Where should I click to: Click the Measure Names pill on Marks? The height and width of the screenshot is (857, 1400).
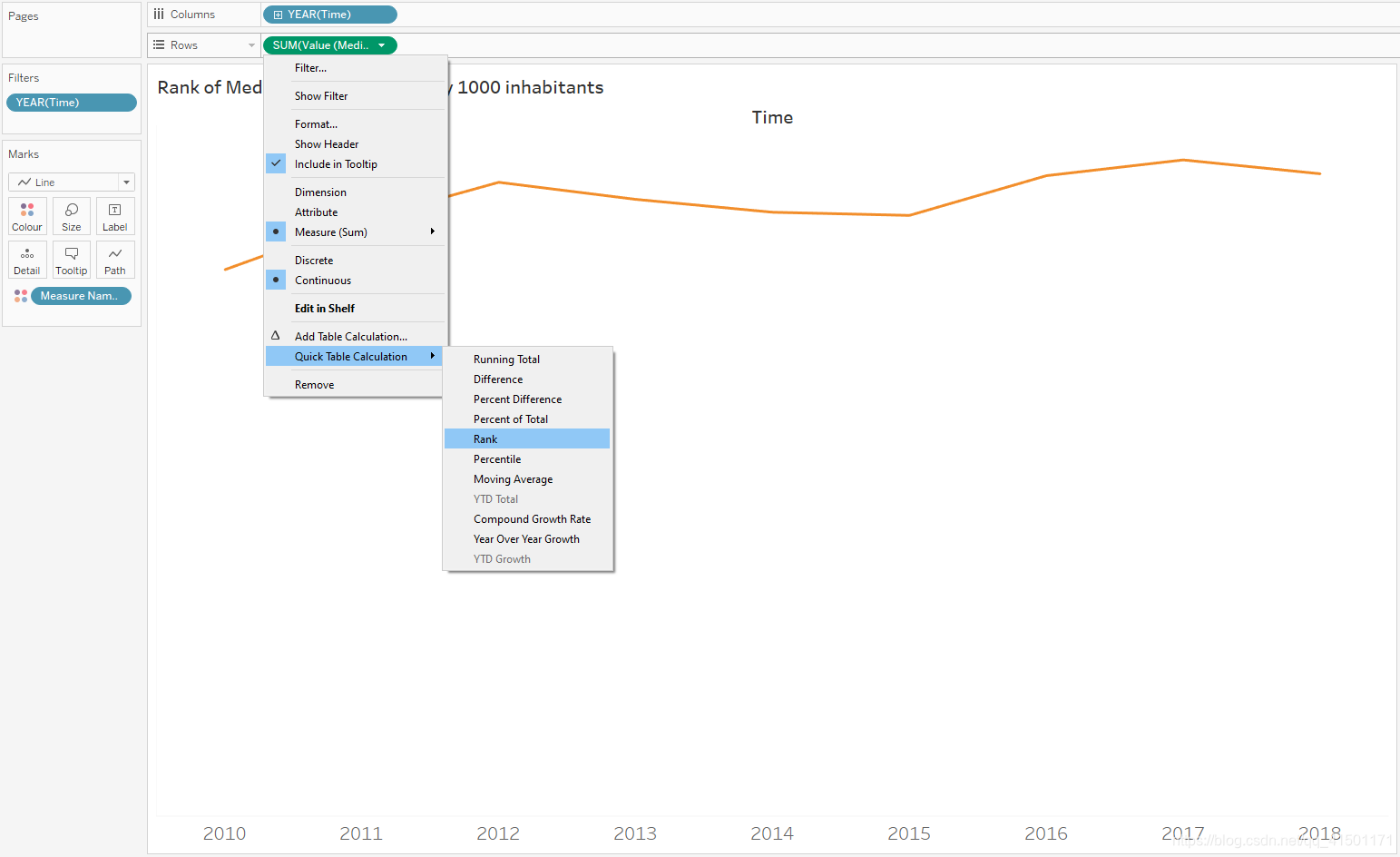pyautogui.click(x=82, y=296)
